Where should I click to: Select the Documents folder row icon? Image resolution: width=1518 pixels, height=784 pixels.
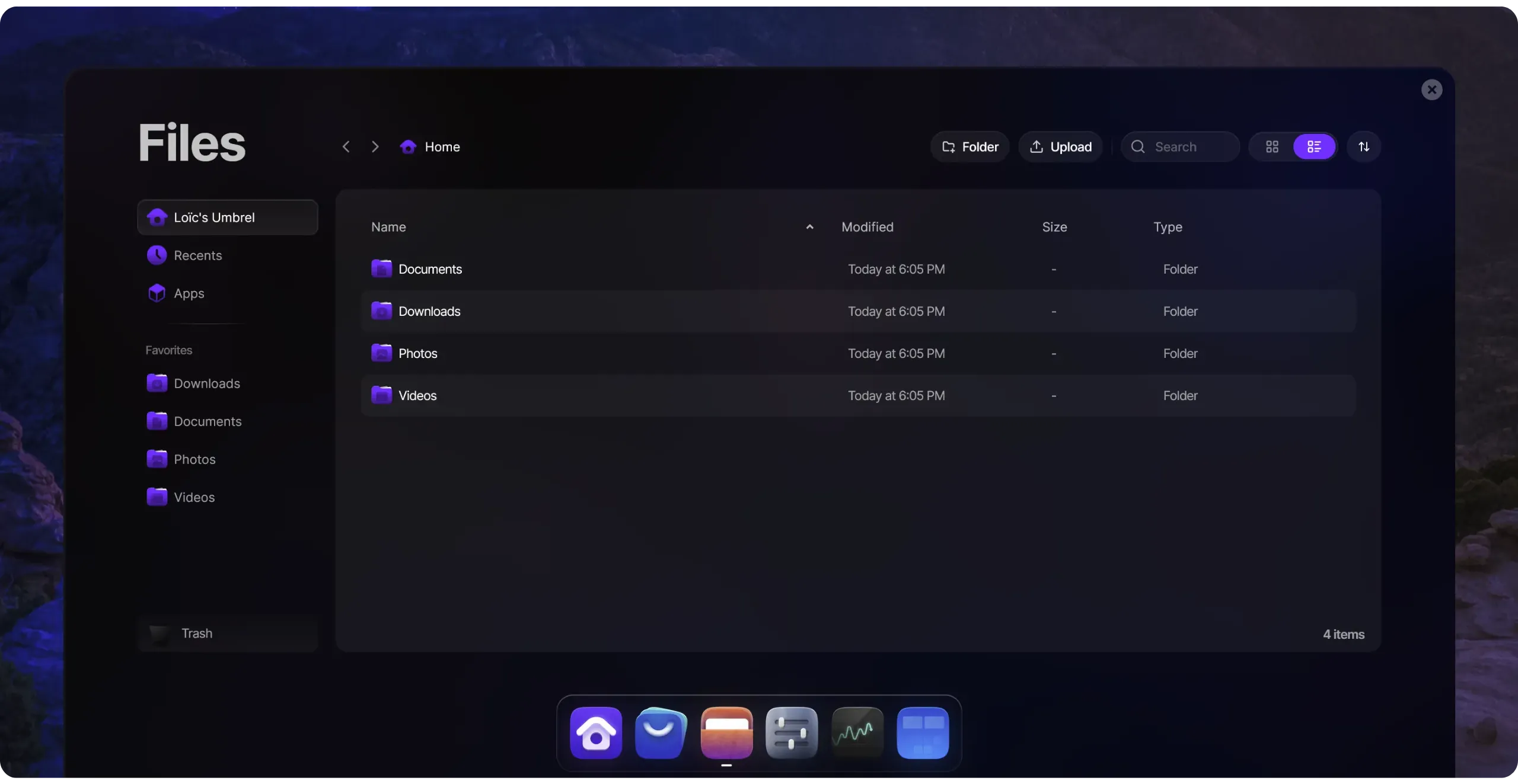pyautogui.click(x=381, y=268)
